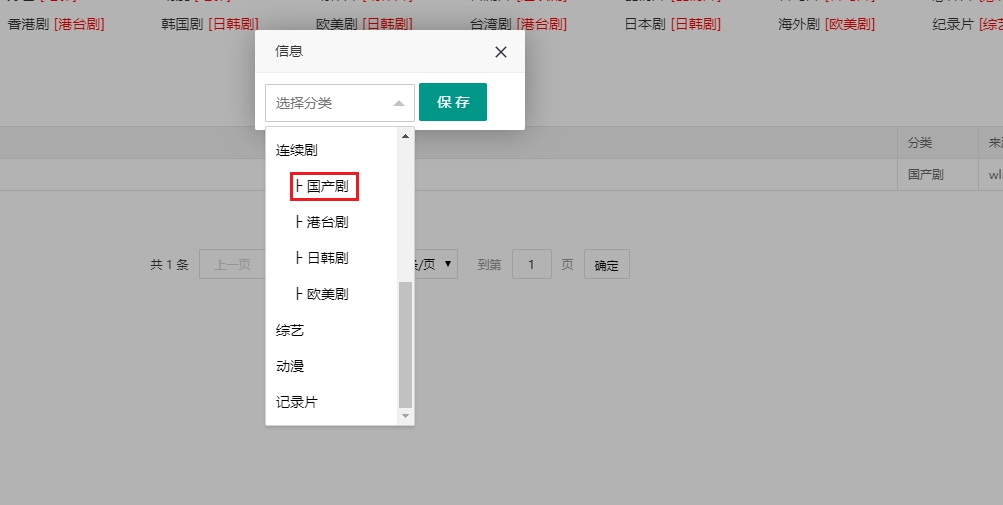
Task: Close the 信息 dialog
Action: click(x=501, y=52)
